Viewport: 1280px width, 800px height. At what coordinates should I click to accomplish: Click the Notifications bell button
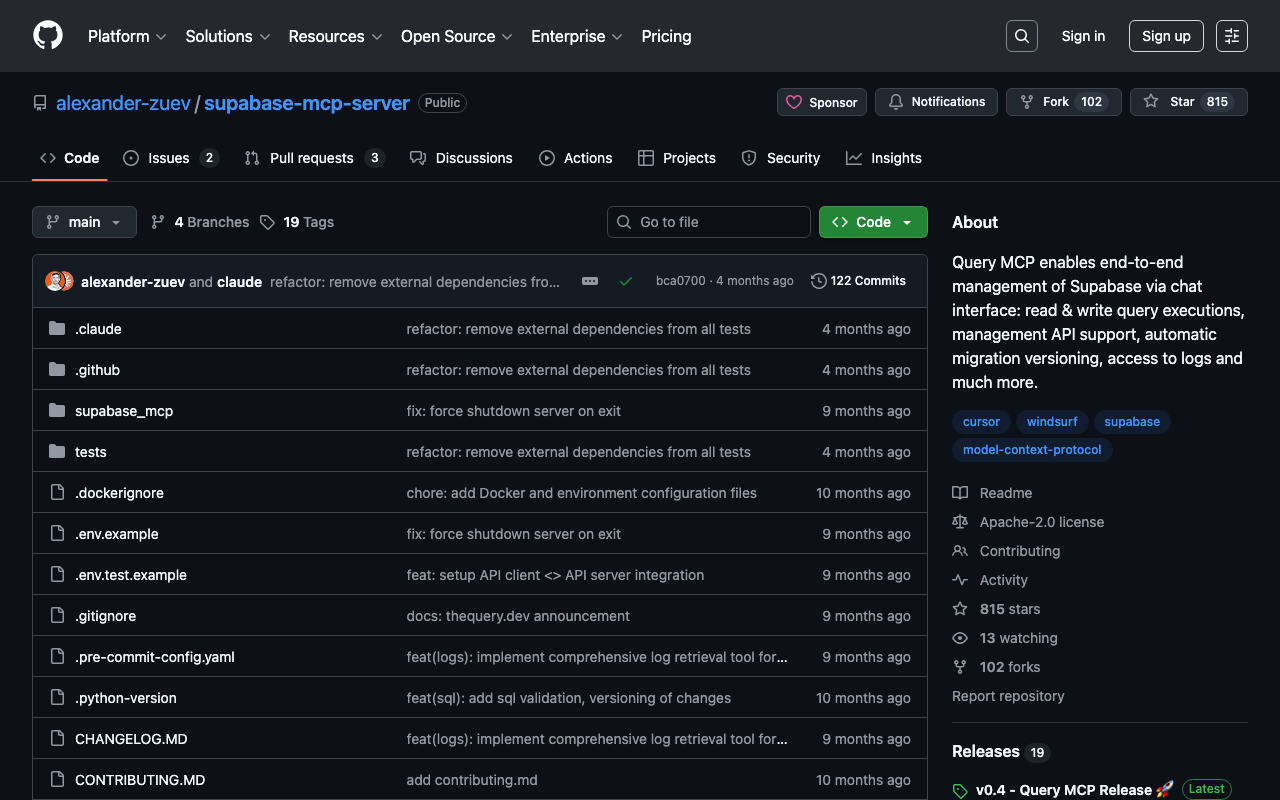(x=936, y=102)
